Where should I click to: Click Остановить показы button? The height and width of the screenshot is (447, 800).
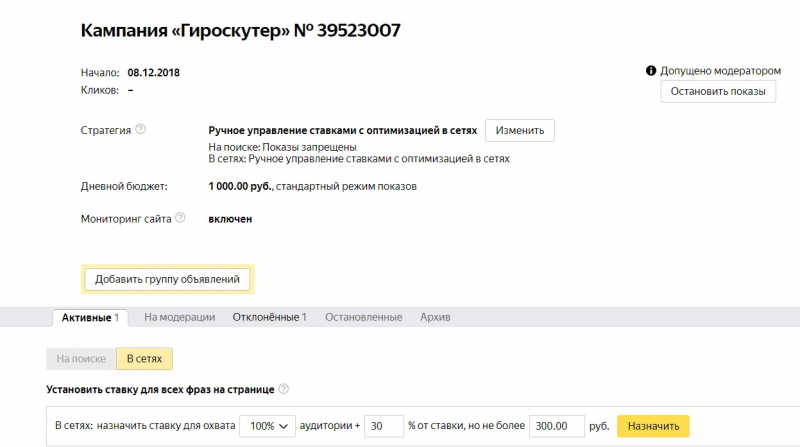point(718,91)
